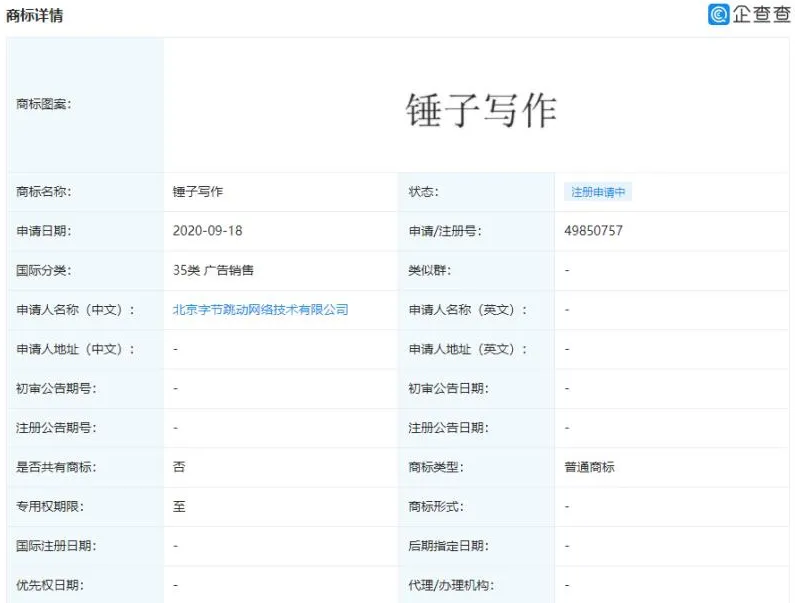This screenshot has height=610, width=795.
Task: Select the 至 exclusive-right period value
Action: (179, 507)
